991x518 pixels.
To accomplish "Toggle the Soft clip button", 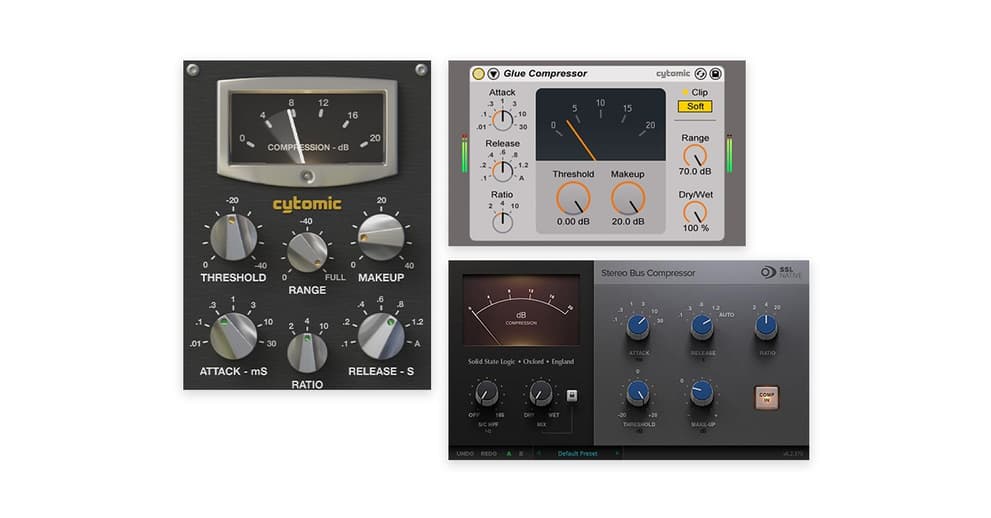I will pyautogui.click(x=695, y=106).
